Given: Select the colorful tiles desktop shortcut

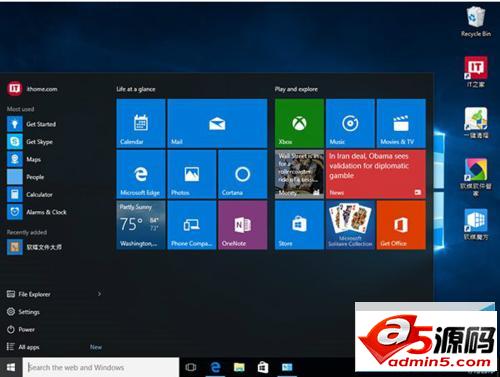Looking at the screenshot, I should [x=476, y=177].
